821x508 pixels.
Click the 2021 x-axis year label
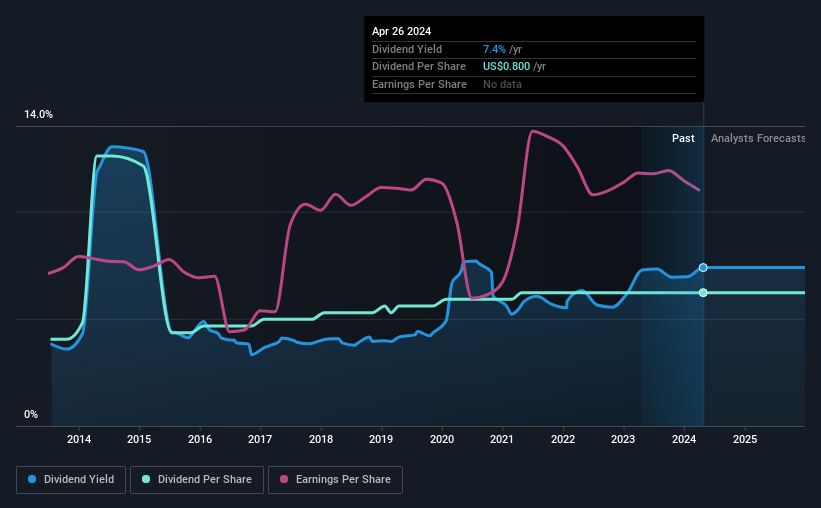pos(502,439)
